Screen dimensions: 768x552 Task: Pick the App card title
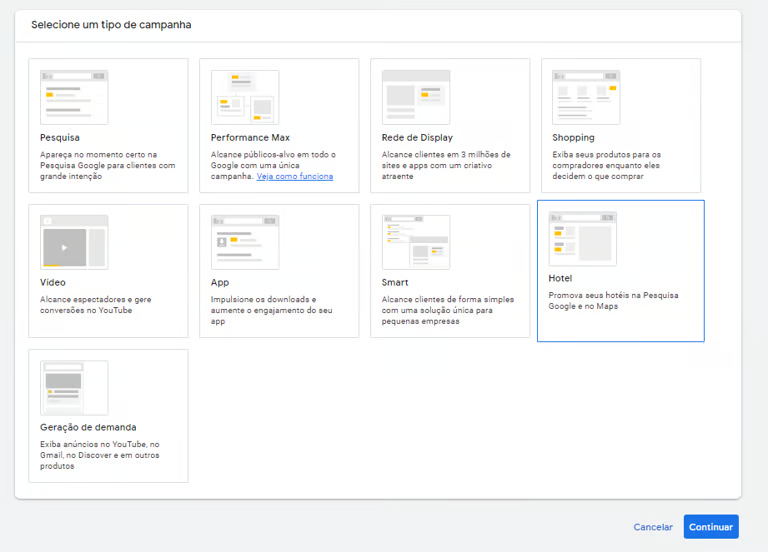(x=220, y=283)
